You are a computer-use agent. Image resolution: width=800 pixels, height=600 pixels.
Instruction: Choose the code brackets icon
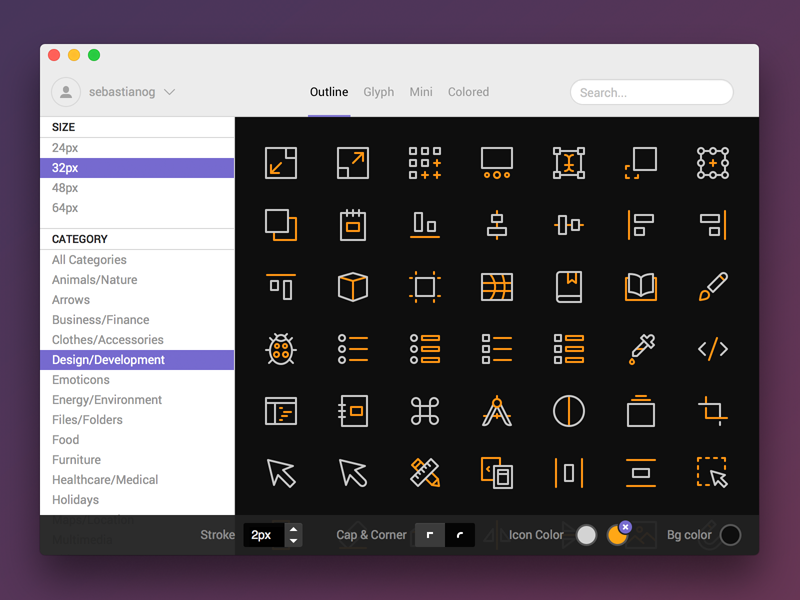tap(713, 349)
